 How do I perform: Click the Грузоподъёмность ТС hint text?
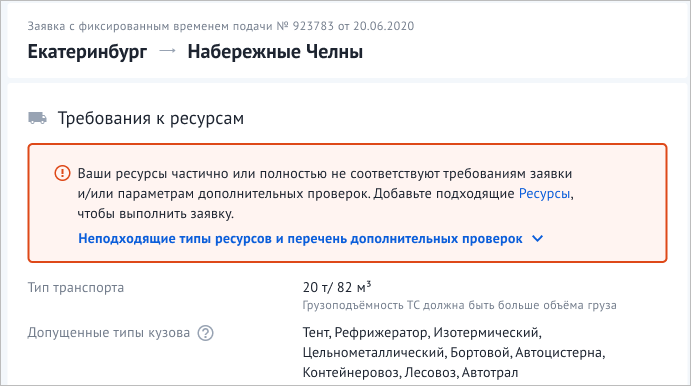(459, 305)
